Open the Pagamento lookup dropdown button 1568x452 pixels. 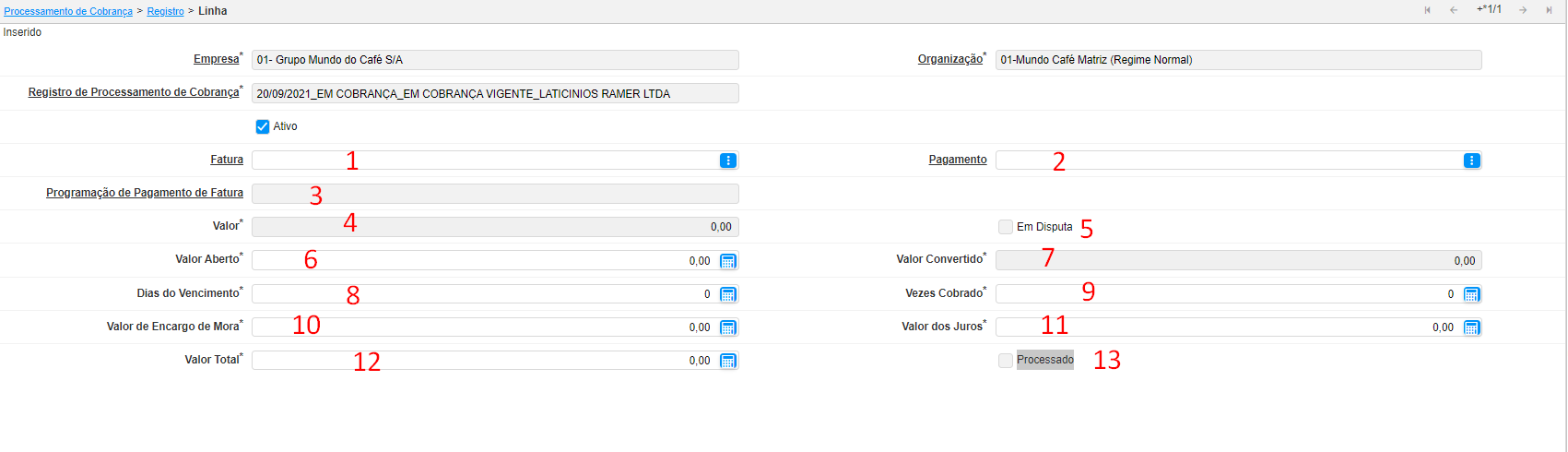coord(1471,161)
